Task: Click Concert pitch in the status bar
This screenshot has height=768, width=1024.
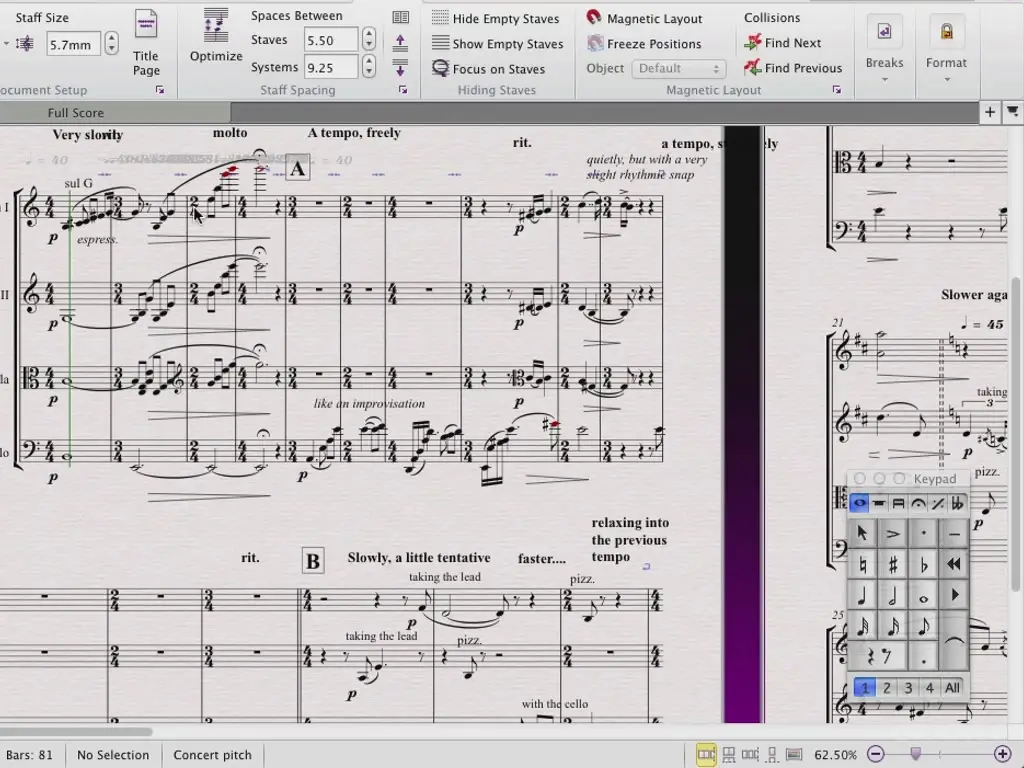Action: (212, 755)
